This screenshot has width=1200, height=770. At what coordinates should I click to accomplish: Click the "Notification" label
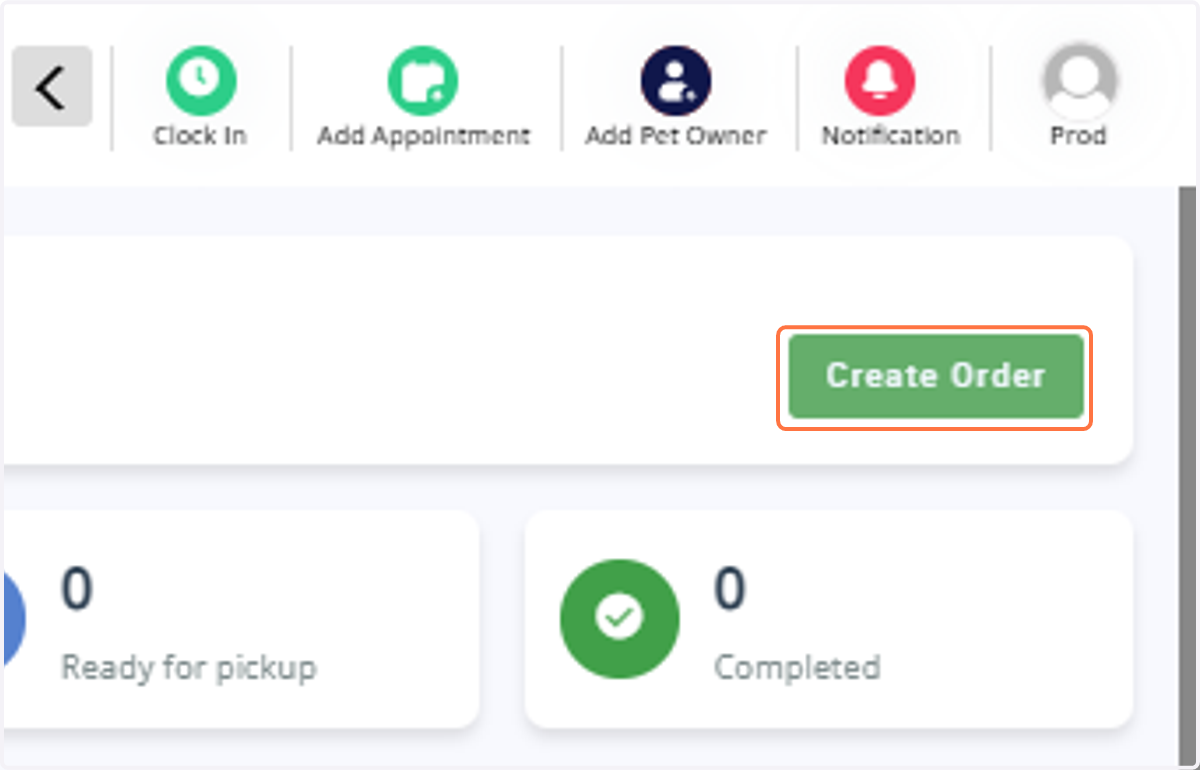coord(890,136)
